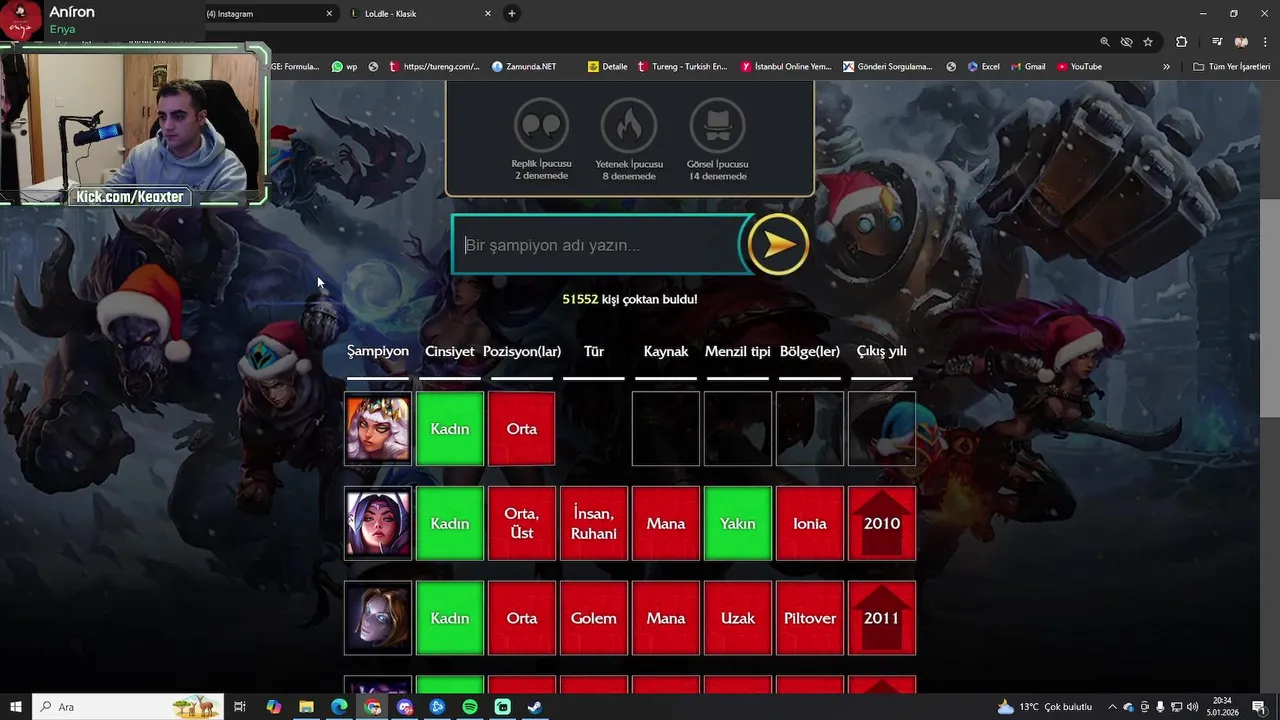Screen dimensions: 1280x720
Task: Open Steam from the taskbar
Action: click(535, 707)
